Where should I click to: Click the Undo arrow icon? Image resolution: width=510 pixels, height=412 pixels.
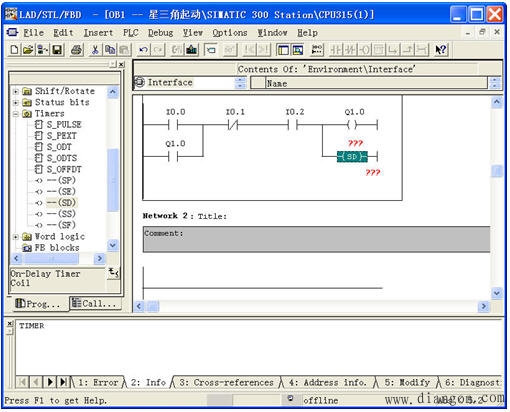tap(143, 50)
